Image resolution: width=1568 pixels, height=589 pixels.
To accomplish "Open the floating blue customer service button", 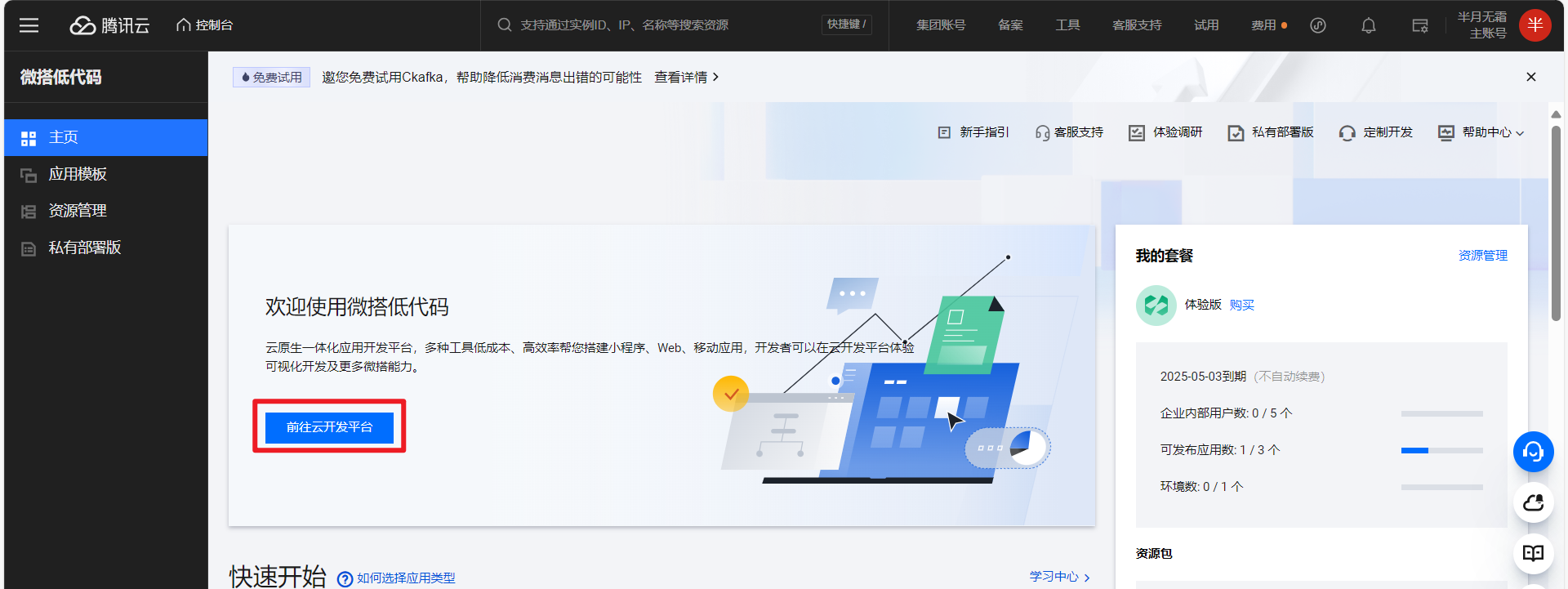I will click(1534, 452).
